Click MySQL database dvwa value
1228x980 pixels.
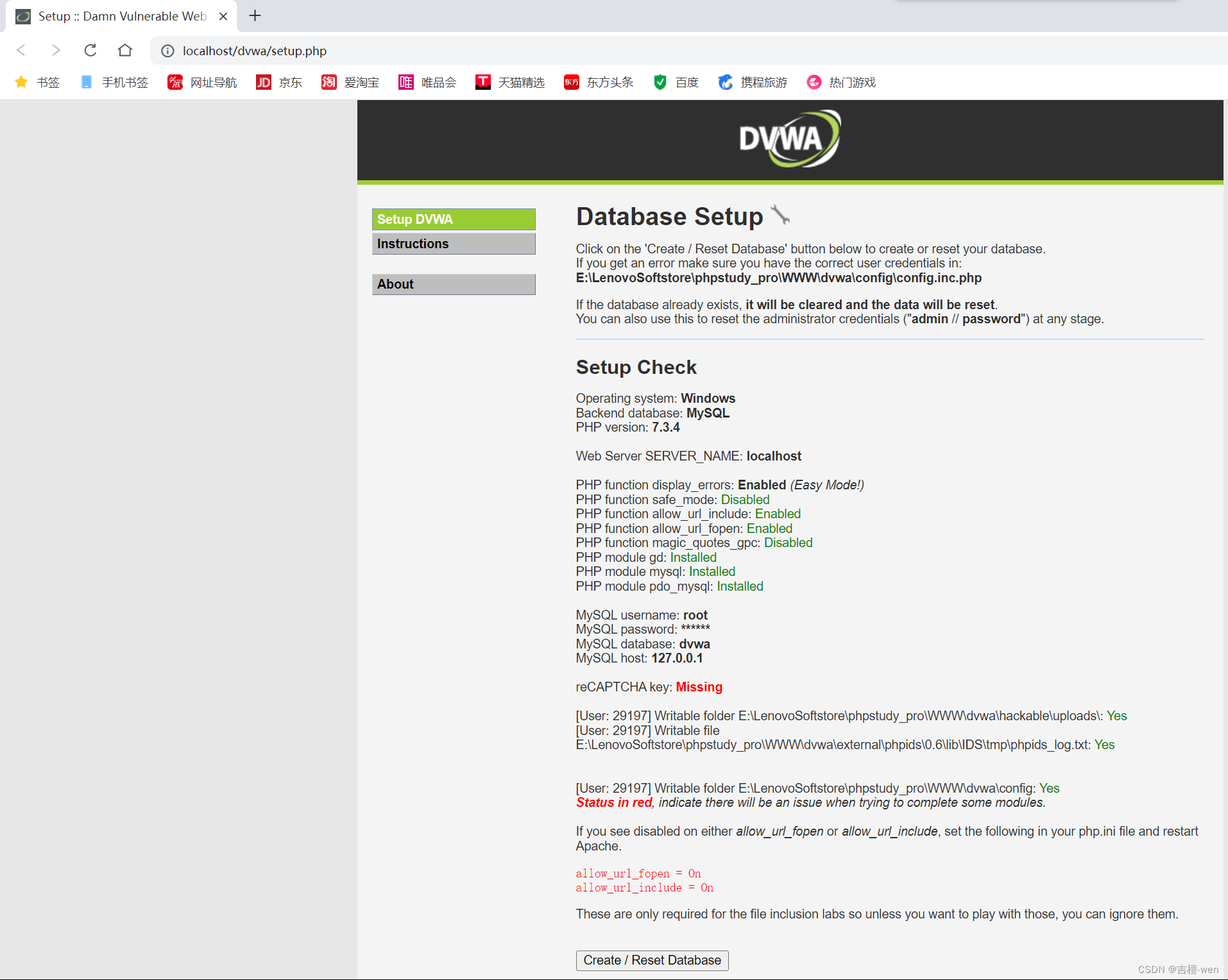click(x=695, y=644)
